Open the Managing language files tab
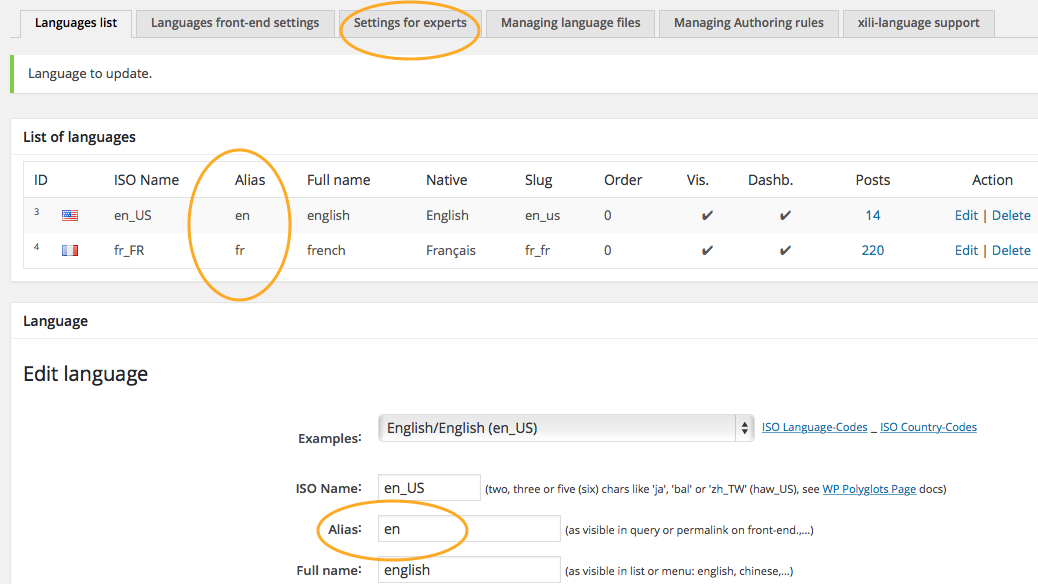The image size is (1038, 584). pyautogui.click(x=569, y=22)
